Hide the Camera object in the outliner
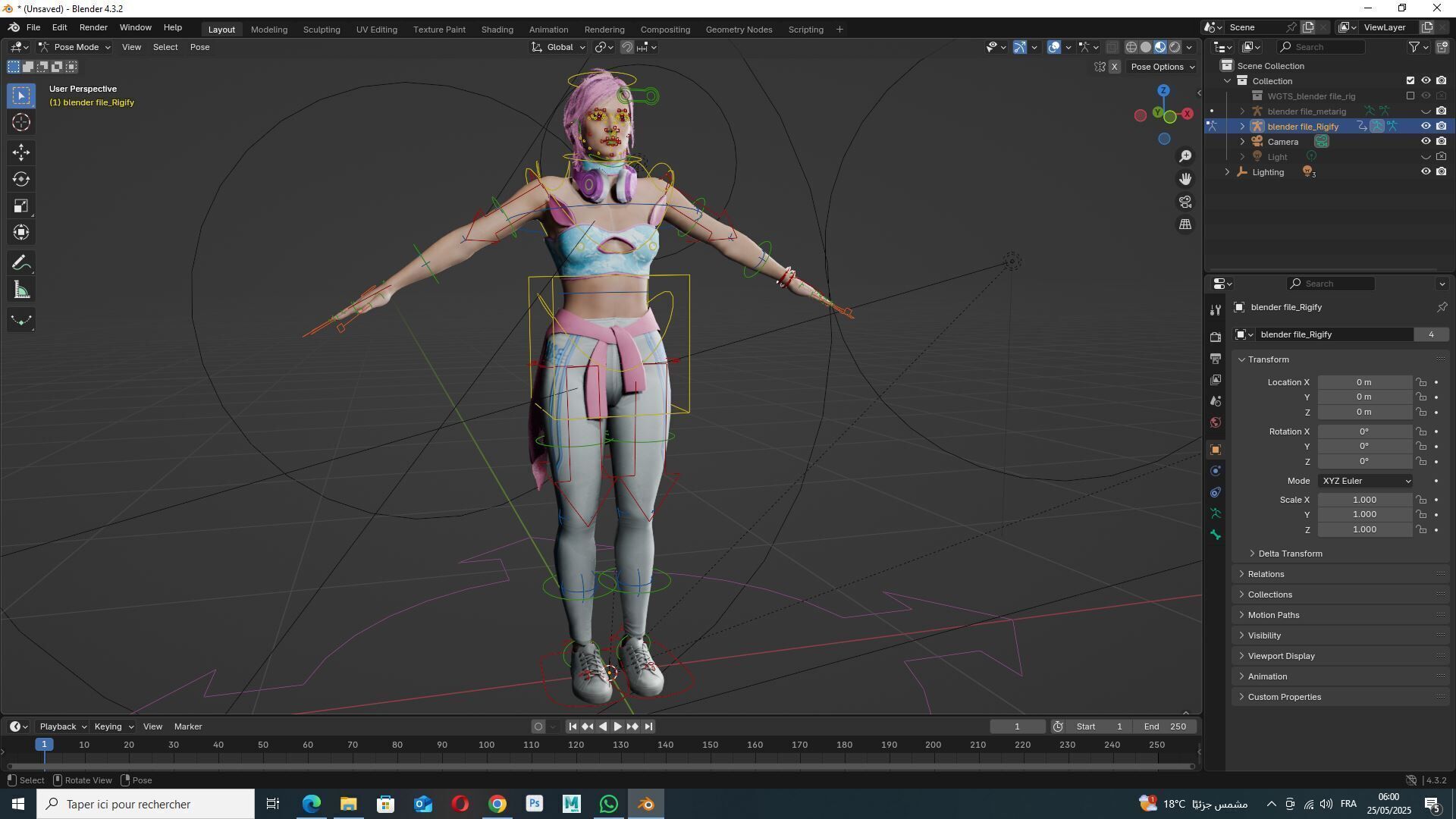 [1426, 142]
